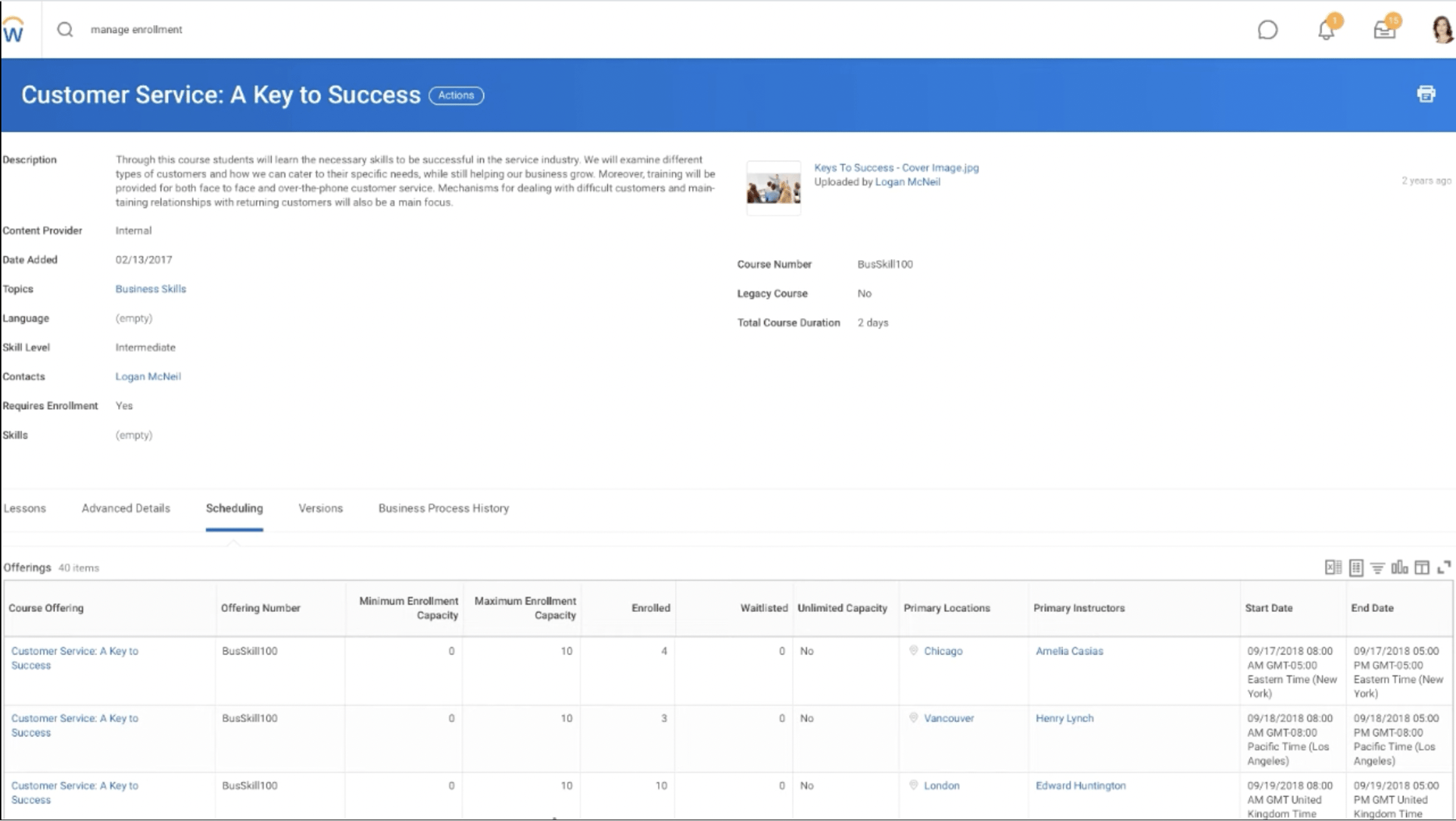Expand the Offerings table to fullscreen
The image size is (1456, 821).
click(1445, 567)
